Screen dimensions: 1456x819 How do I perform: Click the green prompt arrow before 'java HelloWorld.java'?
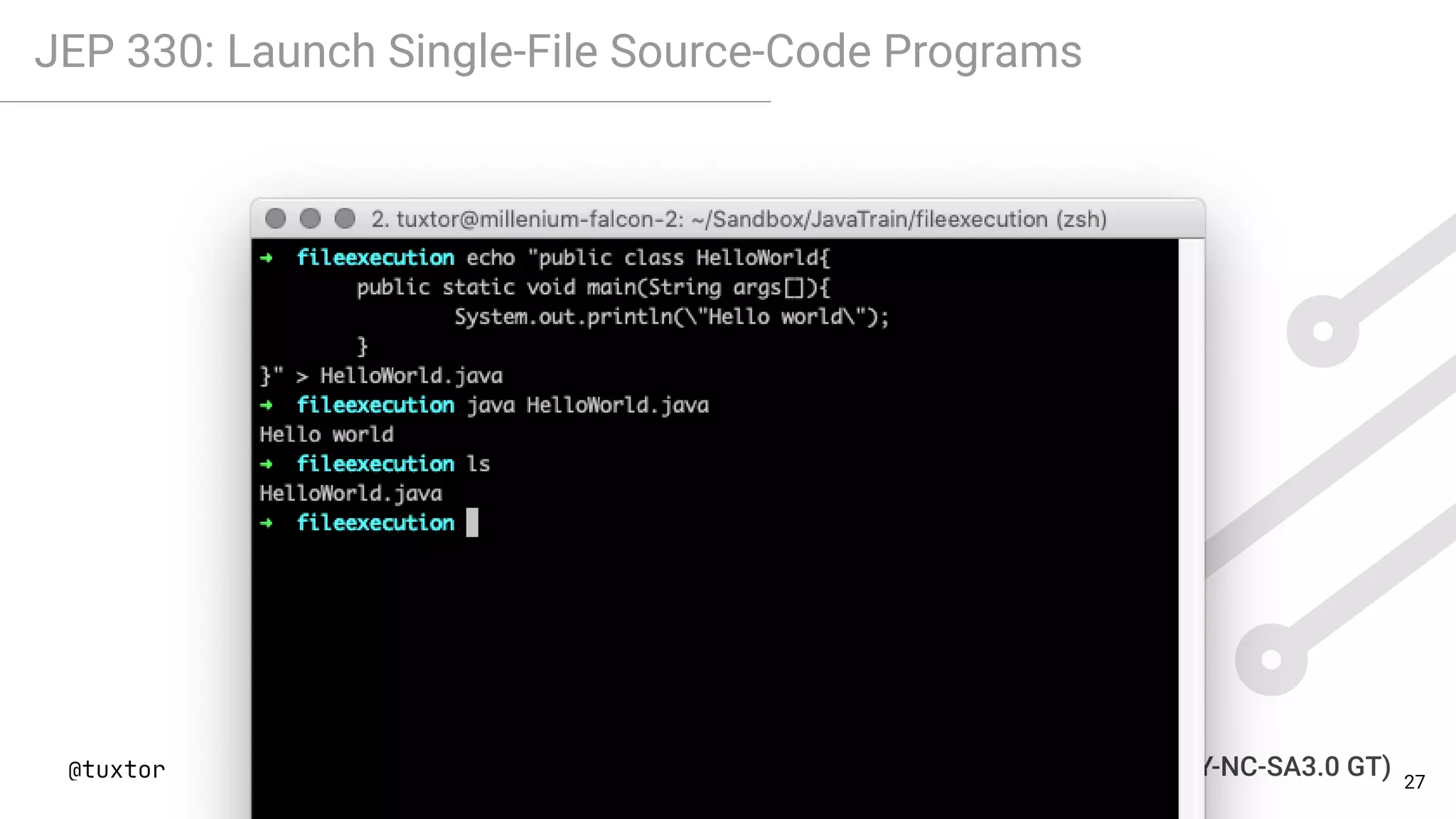tap(267, 405)
